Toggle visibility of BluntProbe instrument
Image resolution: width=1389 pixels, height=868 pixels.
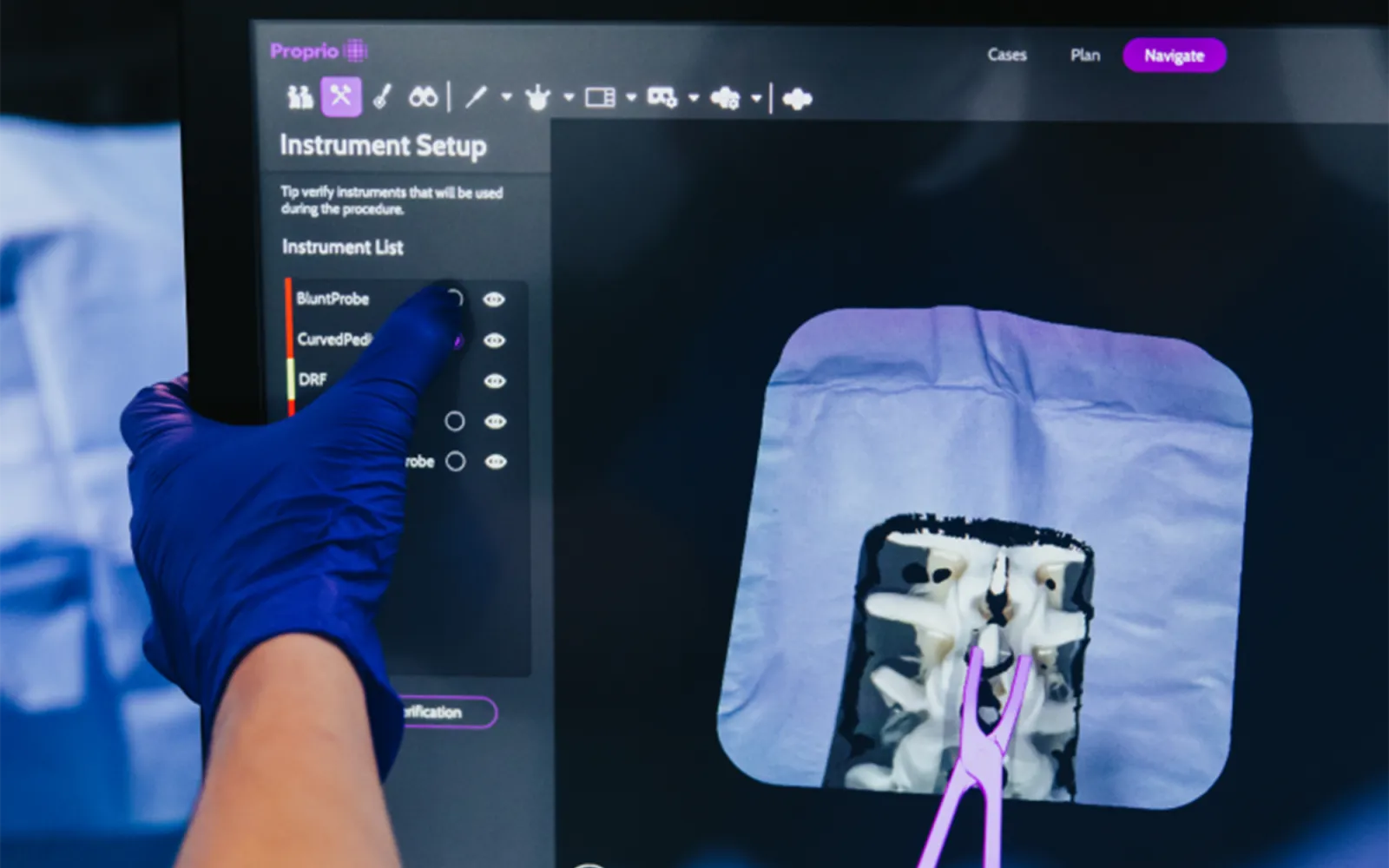tap(494, 299)
